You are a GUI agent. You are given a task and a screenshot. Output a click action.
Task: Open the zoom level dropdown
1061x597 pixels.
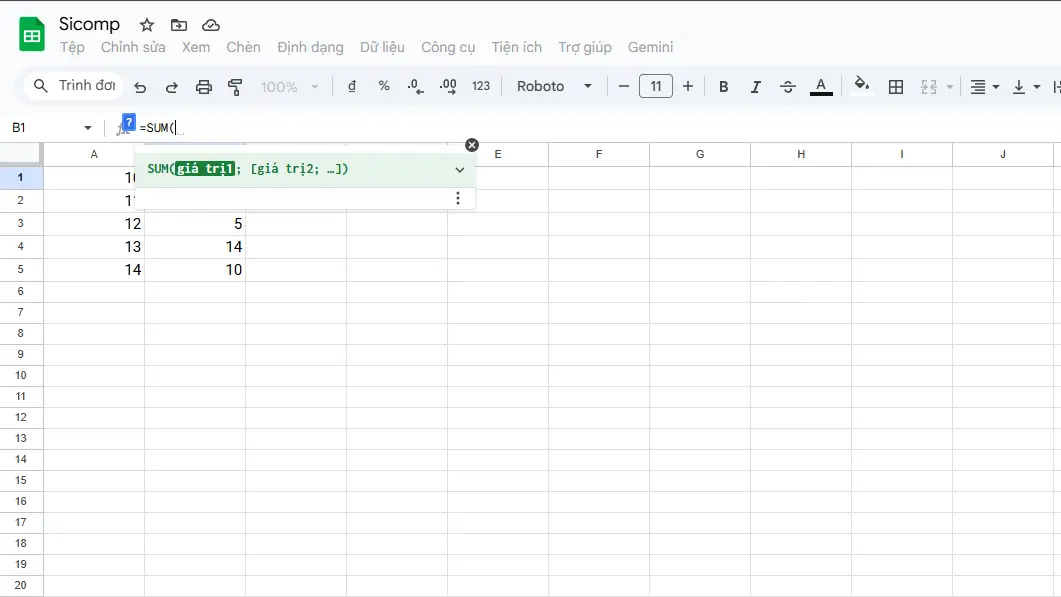click(289, 86)
